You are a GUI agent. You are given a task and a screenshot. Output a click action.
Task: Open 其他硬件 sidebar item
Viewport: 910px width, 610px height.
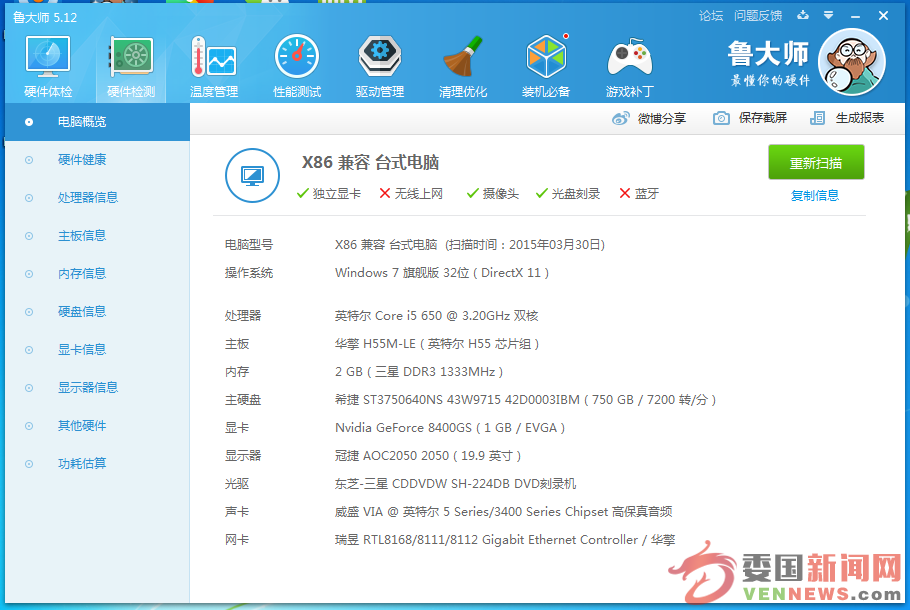(98, 426)
